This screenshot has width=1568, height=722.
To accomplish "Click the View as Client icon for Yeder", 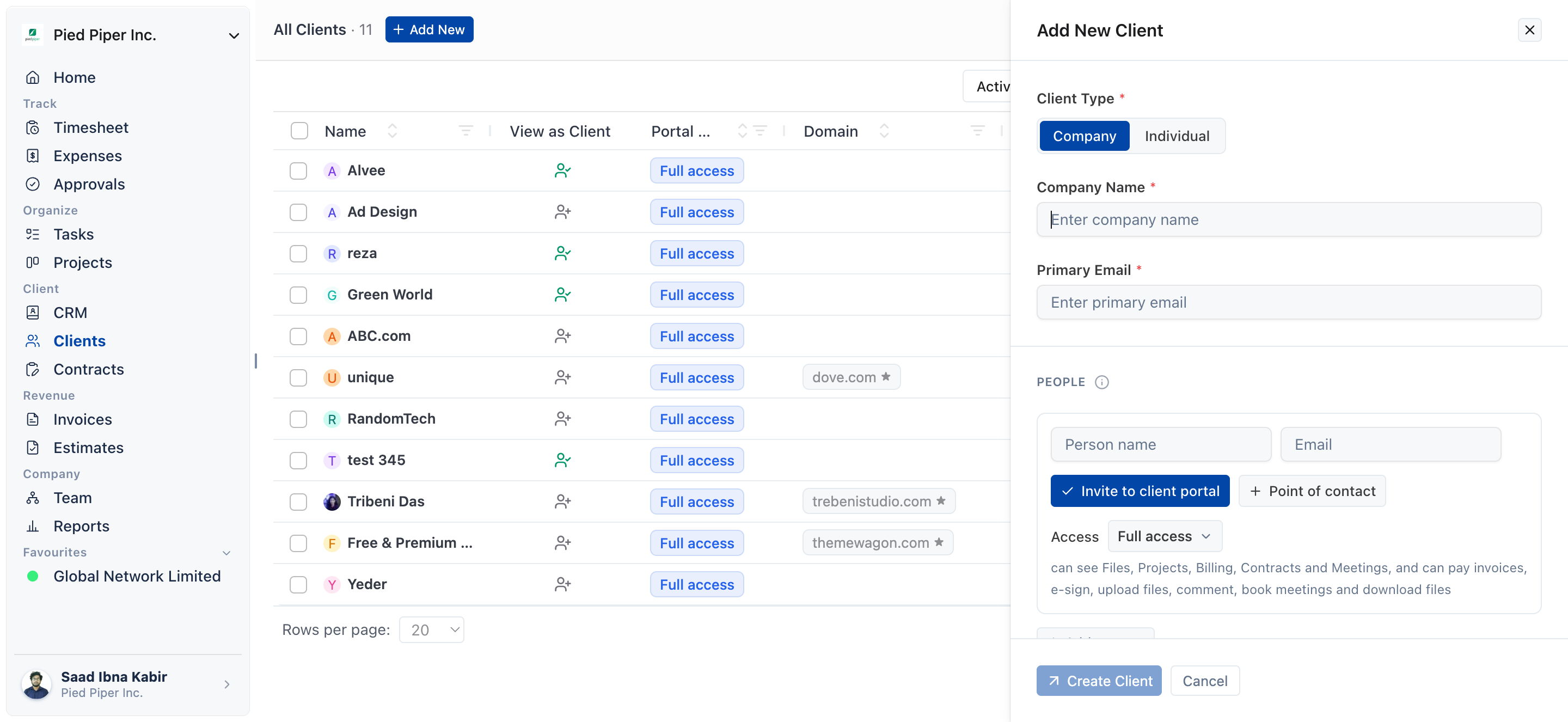I will (x=562, y=584).
